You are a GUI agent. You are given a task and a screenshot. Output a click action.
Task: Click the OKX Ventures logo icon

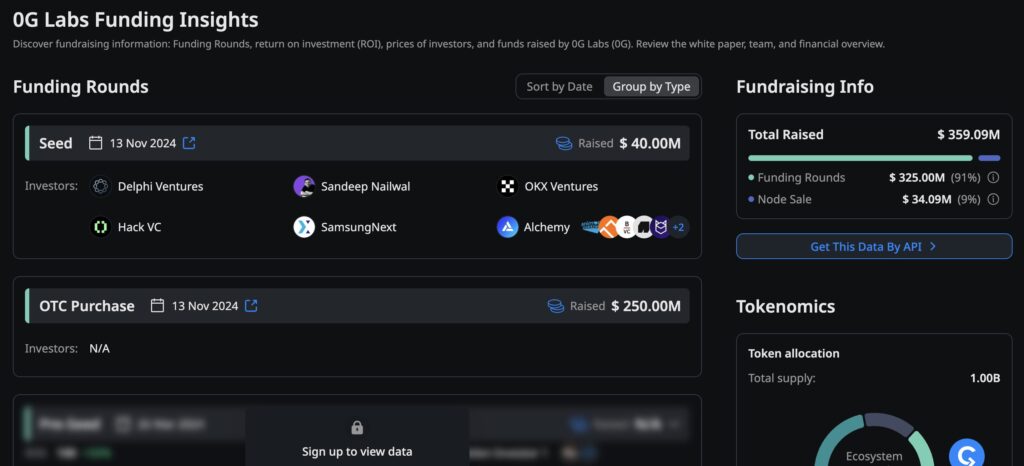click(507, 187)
